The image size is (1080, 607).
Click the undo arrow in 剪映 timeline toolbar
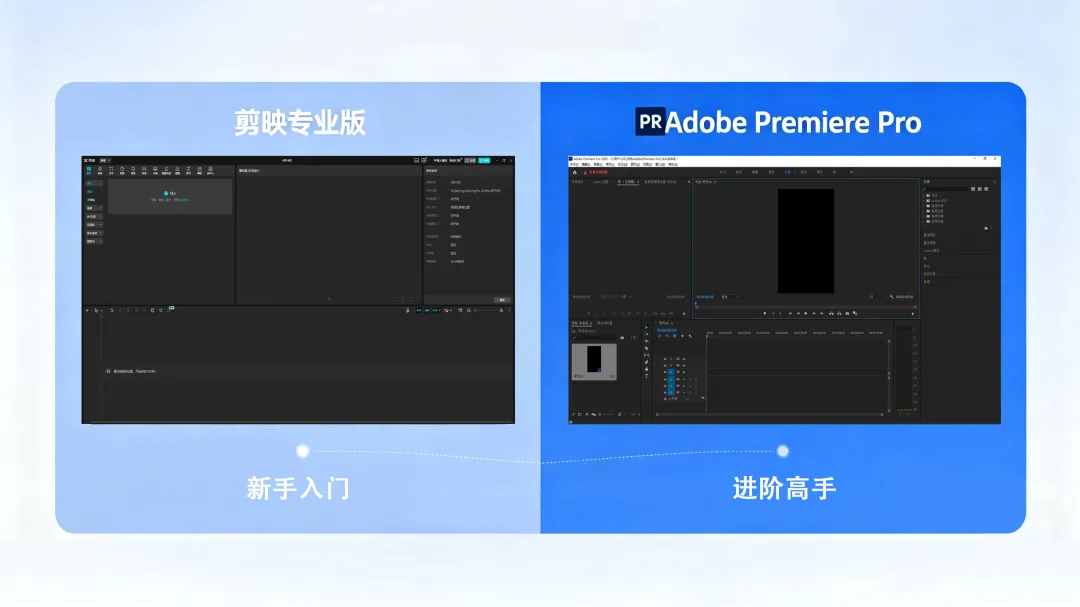[x=112, y=310]
